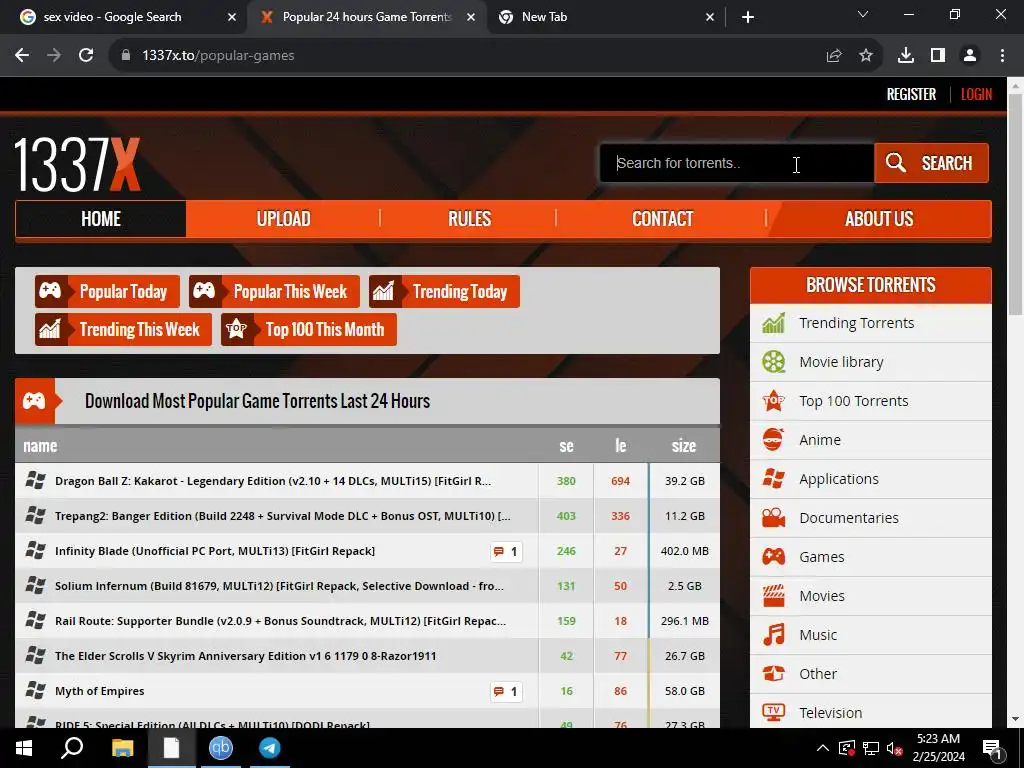Open tab search chevron dropdown
The image size is (1024, 768).
863,14
